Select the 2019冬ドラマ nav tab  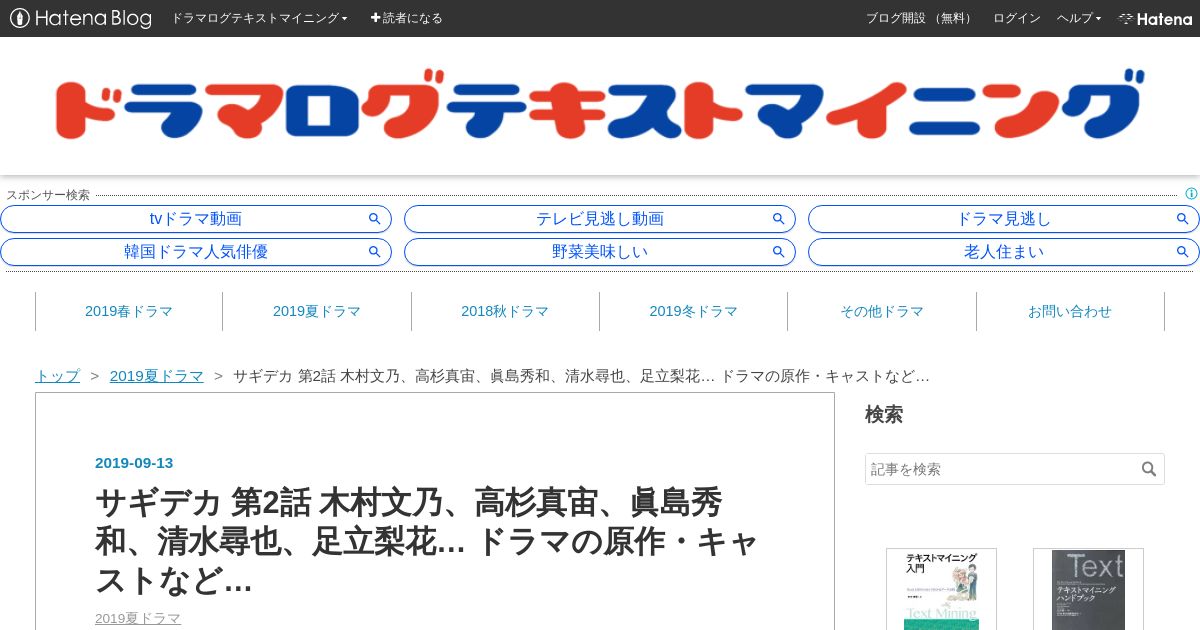point(693,311)
